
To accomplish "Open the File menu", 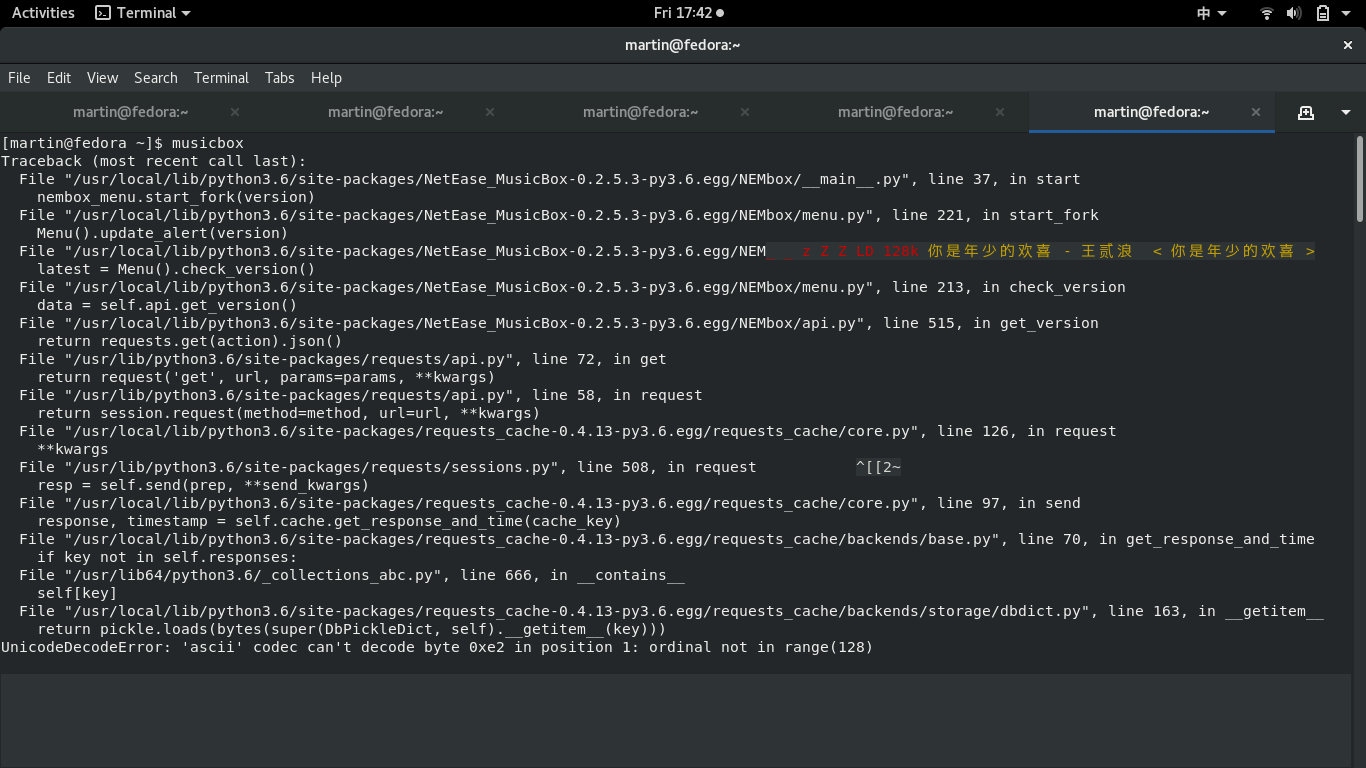I will tap(18, 77).
